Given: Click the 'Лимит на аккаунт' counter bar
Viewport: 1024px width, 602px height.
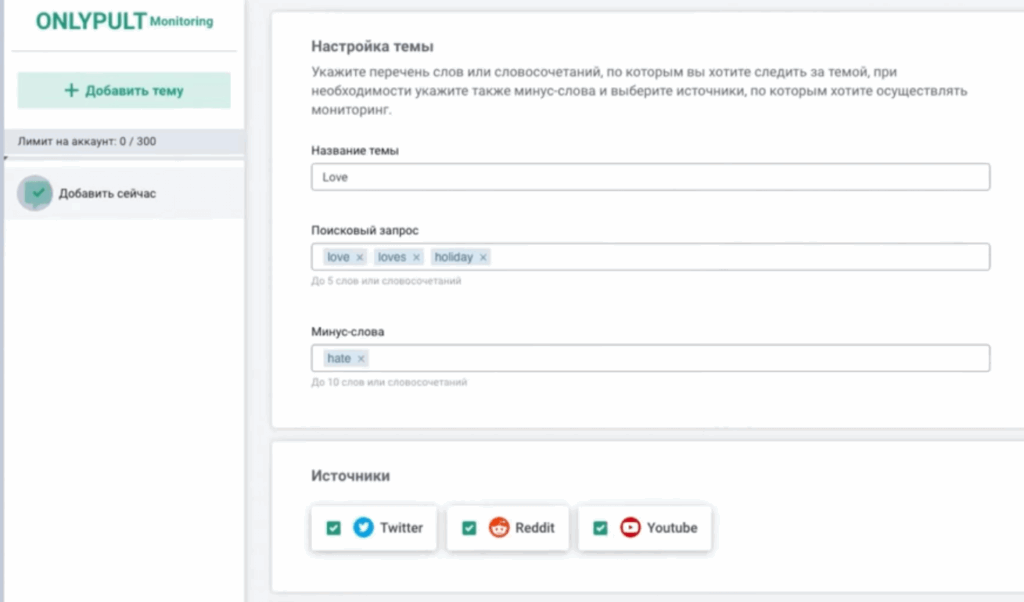Looking at the screenshot, I should pos(124,142).
